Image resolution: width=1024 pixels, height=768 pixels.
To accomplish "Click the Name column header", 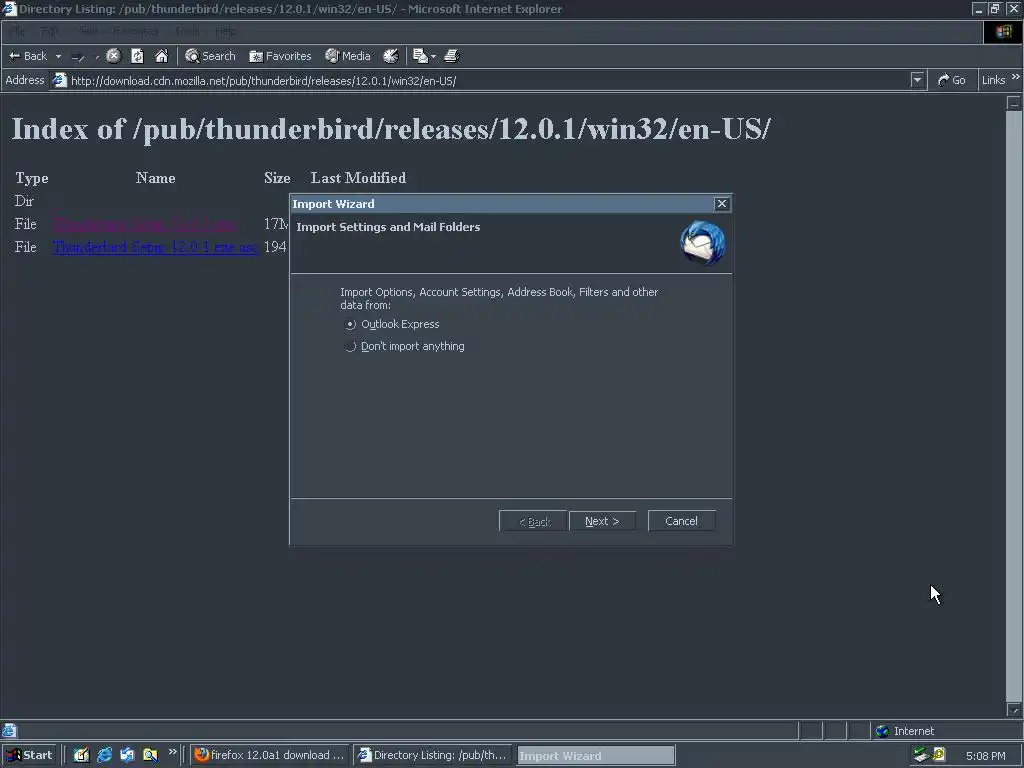I will [155, 178].
